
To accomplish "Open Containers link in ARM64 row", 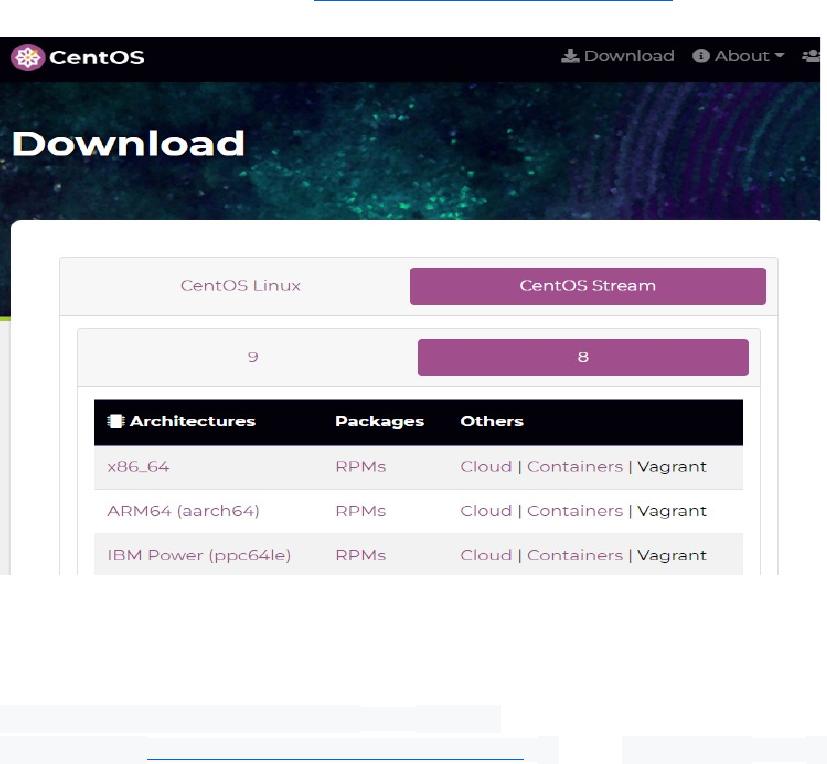I will point(575,511).
